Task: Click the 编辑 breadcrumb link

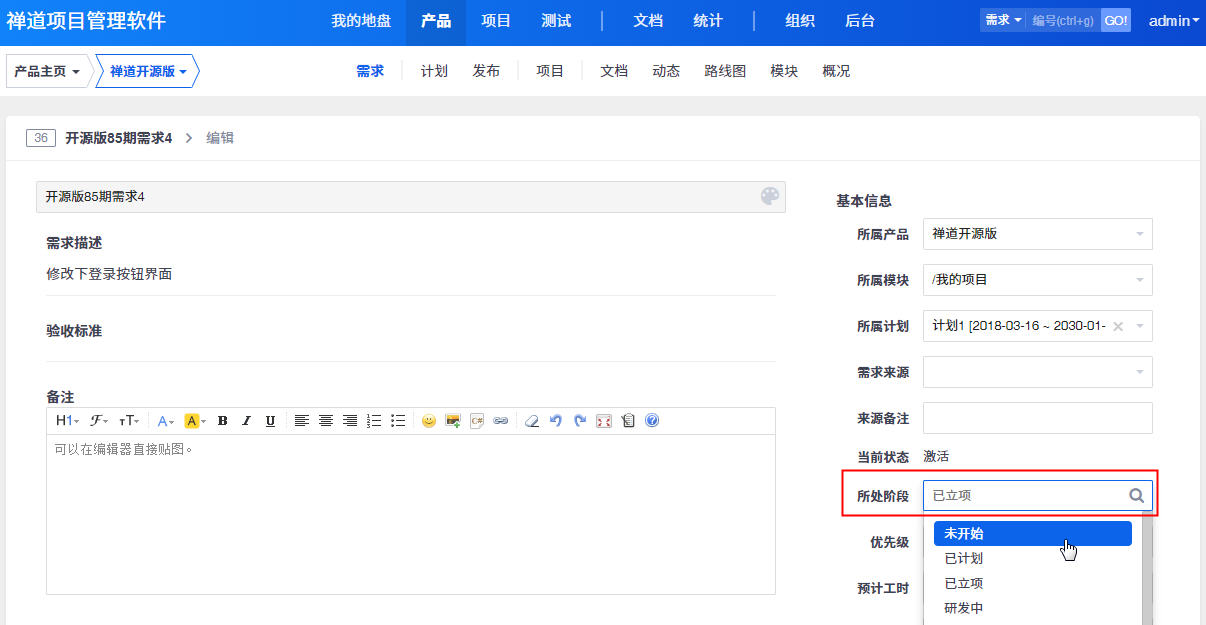Action: tap(219, 137)
